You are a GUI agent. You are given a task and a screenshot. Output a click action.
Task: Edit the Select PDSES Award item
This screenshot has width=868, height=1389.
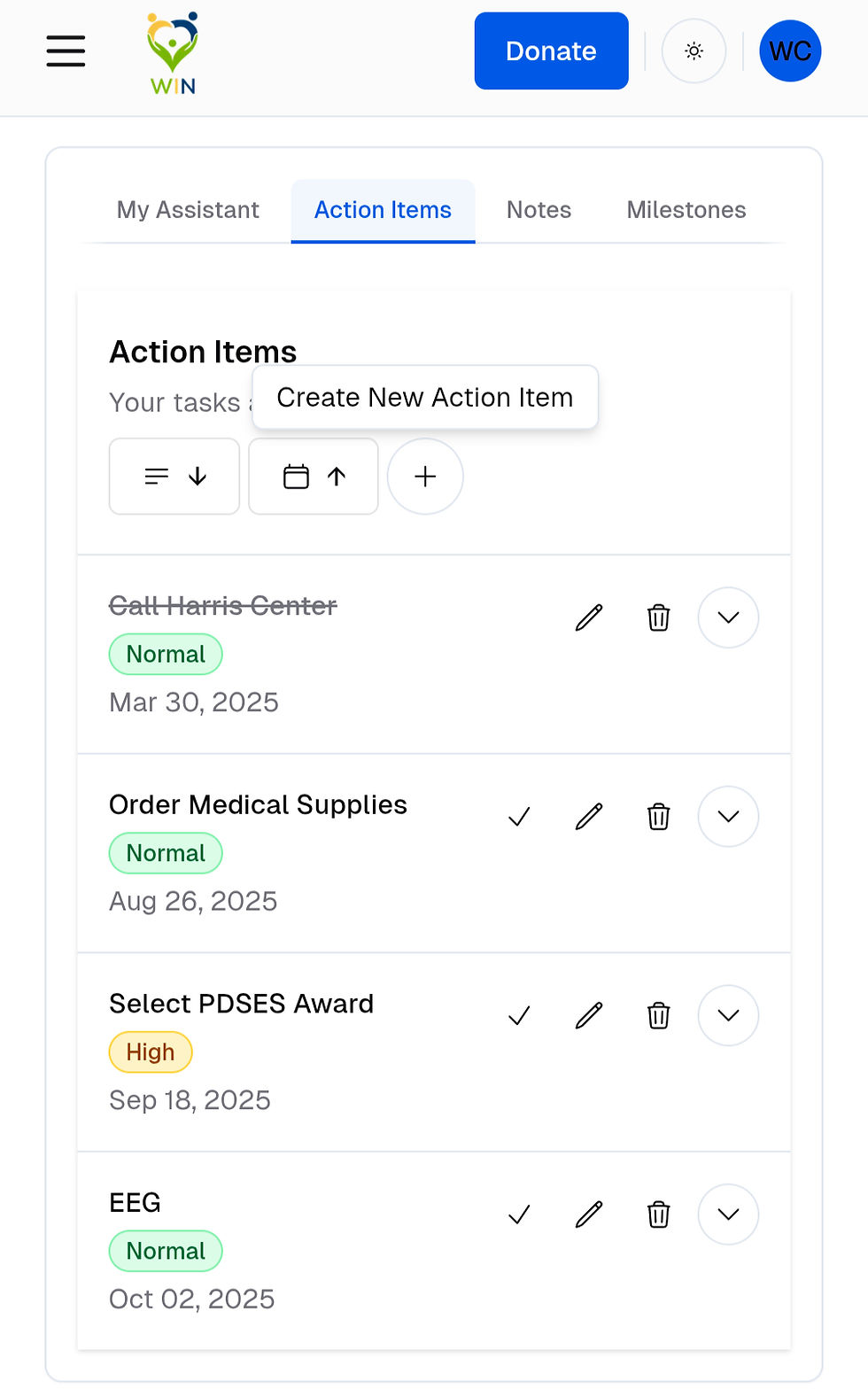589,1015
